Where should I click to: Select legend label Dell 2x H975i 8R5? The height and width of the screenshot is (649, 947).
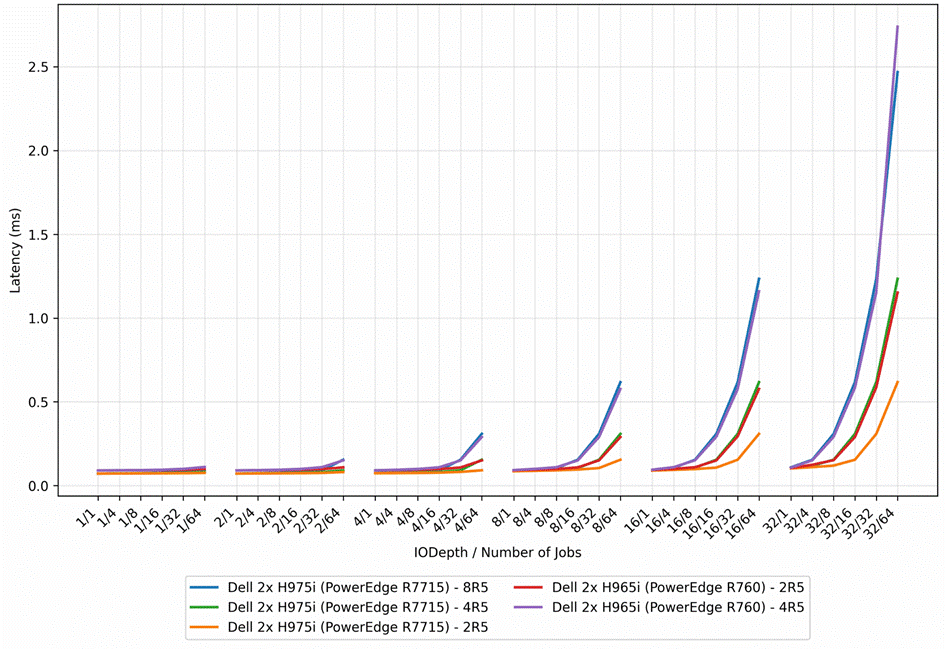(358, 587)
